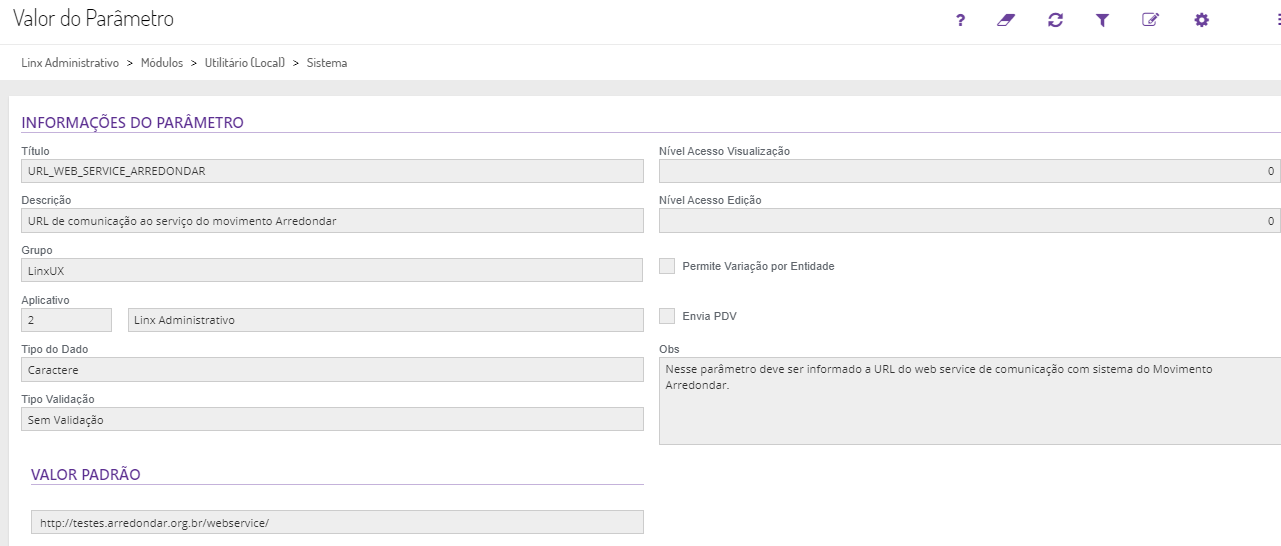Open the filter funnel icon
Image resolution: width=1281 pixels, height=546 pixels.
point(1102,20)
